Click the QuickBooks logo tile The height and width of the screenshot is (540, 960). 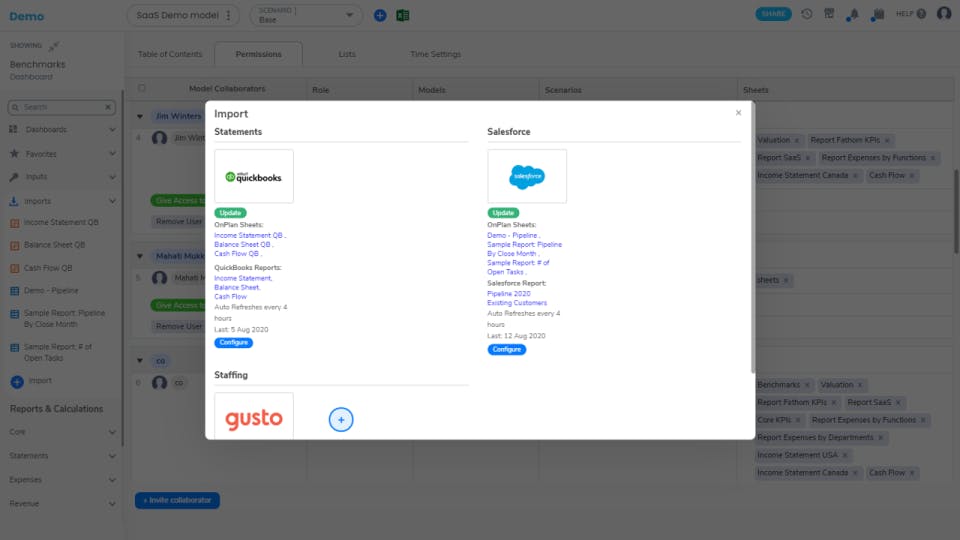point(253,176)
